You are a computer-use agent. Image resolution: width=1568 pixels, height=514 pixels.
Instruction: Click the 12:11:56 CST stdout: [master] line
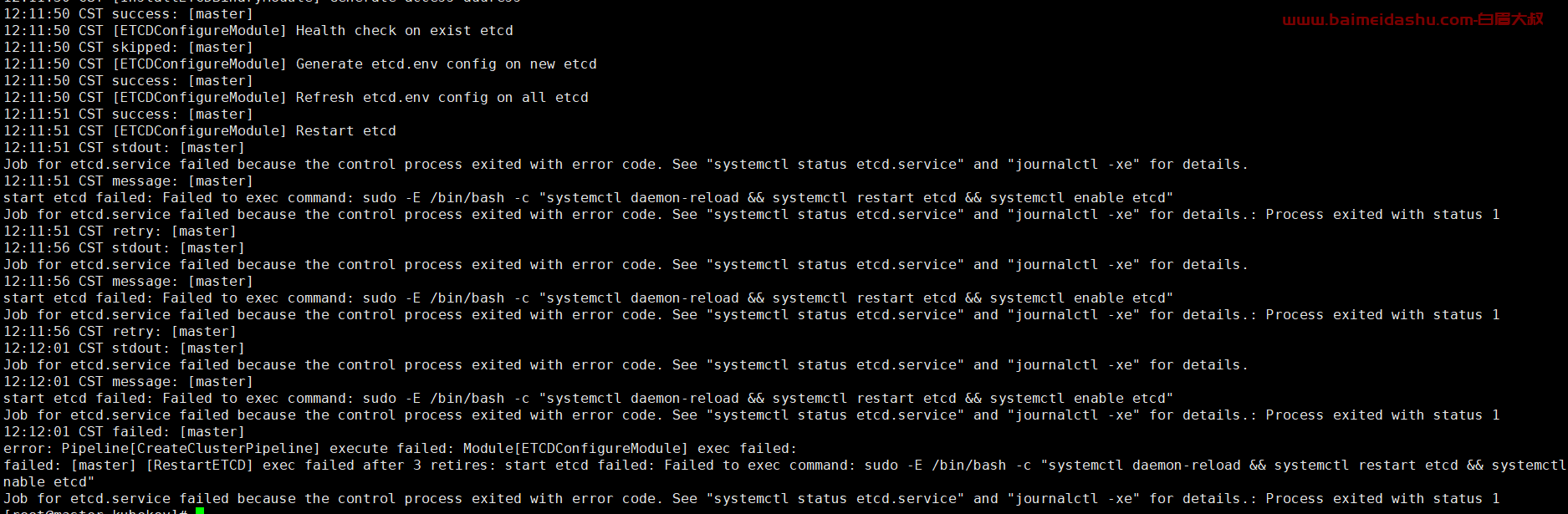point(124,248)
